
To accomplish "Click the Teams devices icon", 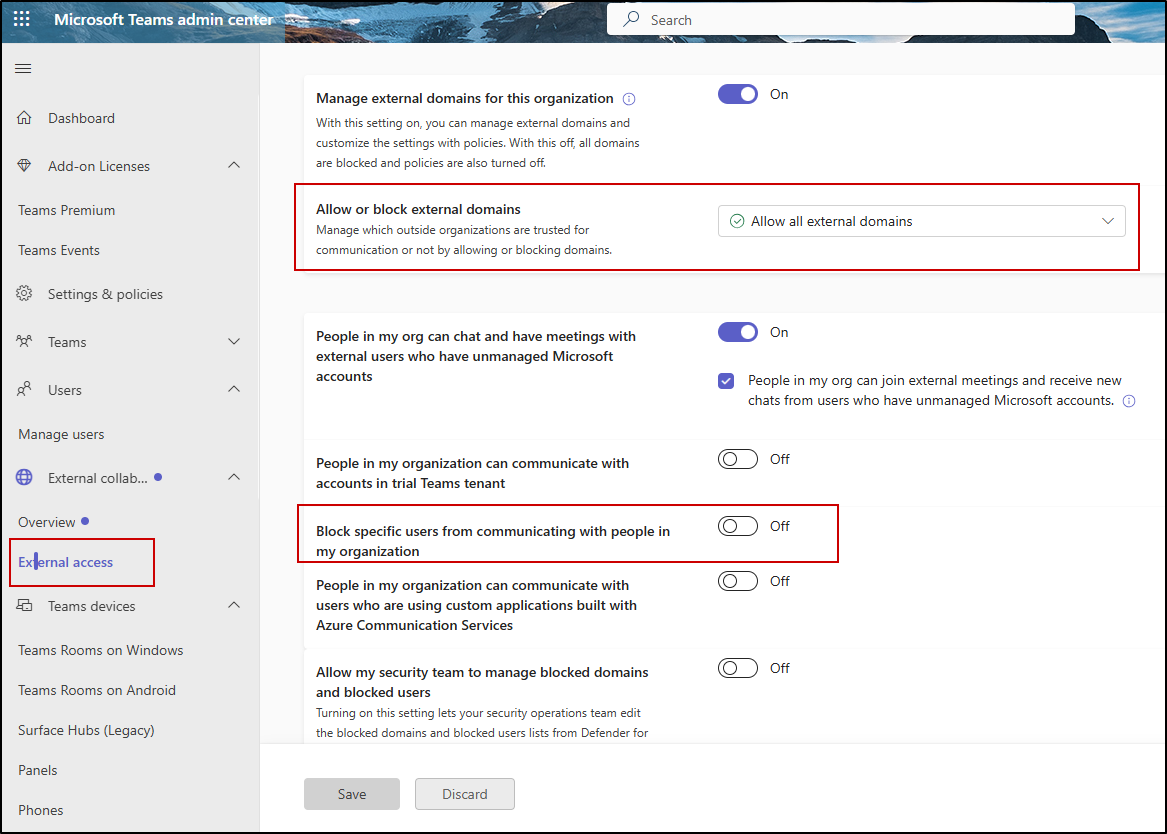I will 25,605.
